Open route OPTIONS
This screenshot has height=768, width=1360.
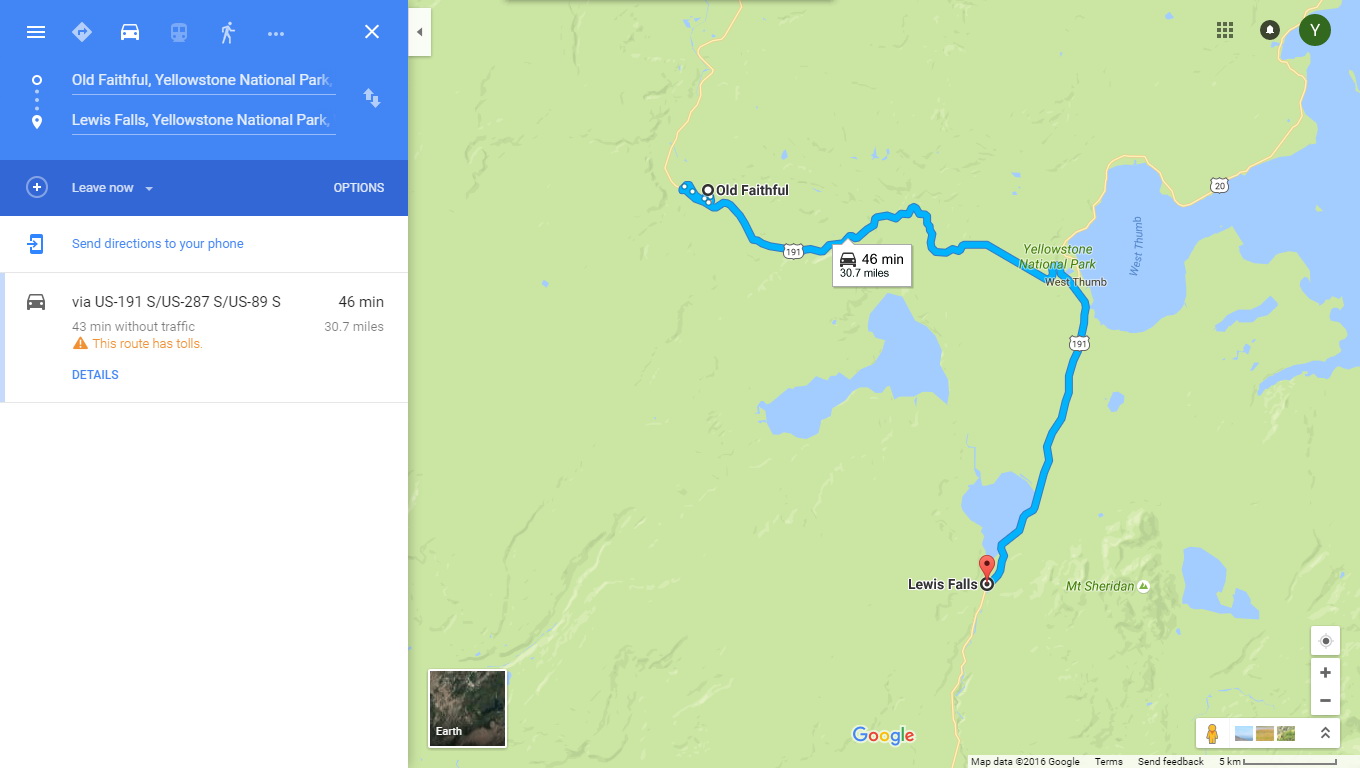[359, 188]
